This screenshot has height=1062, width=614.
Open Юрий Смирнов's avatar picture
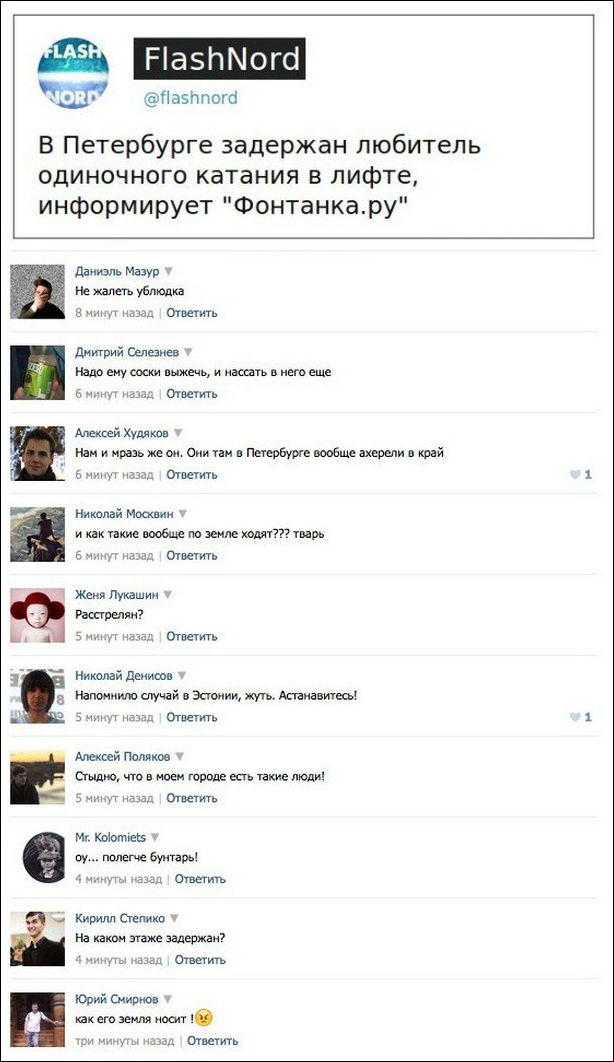pos(37,1019)
